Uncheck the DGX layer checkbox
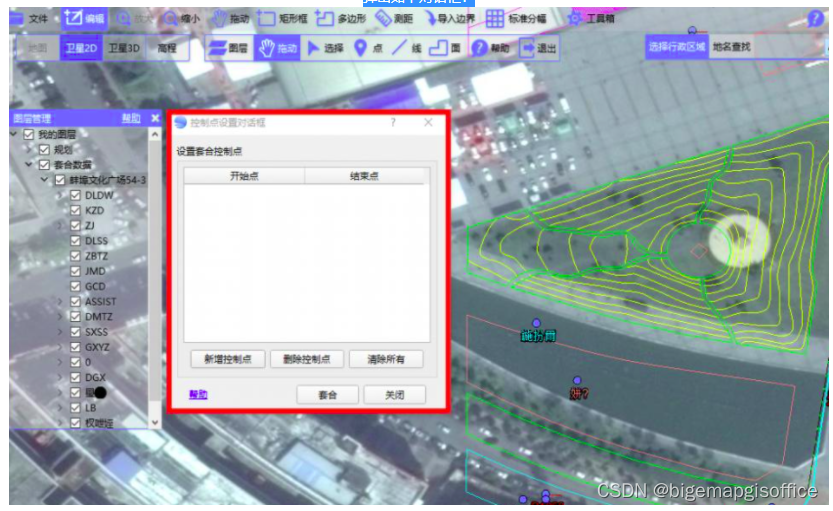Viewport: 833px width, 511px height. pos(75,377)
